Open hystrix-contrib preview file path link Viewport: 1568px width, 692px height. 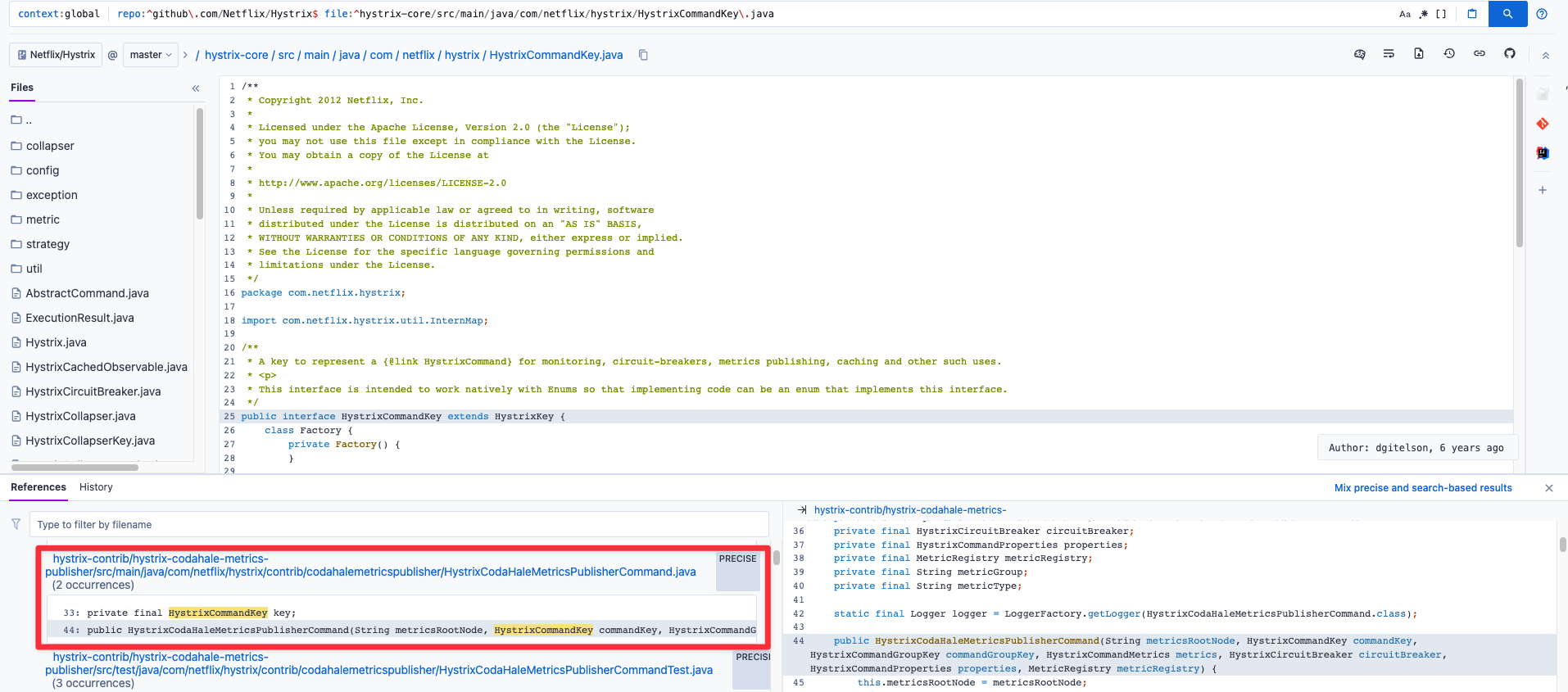click(x=910, y=510)
